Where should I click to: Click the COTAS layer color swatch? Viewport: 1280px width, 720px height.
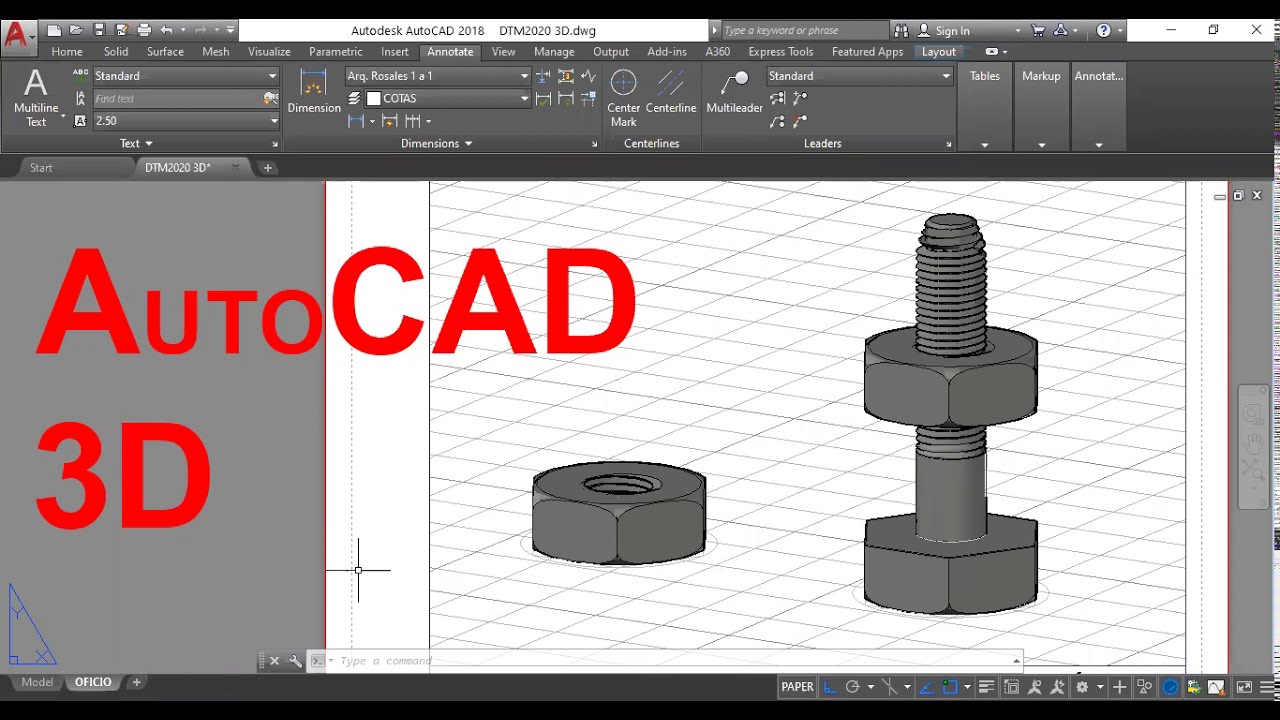tap(374, 98)
